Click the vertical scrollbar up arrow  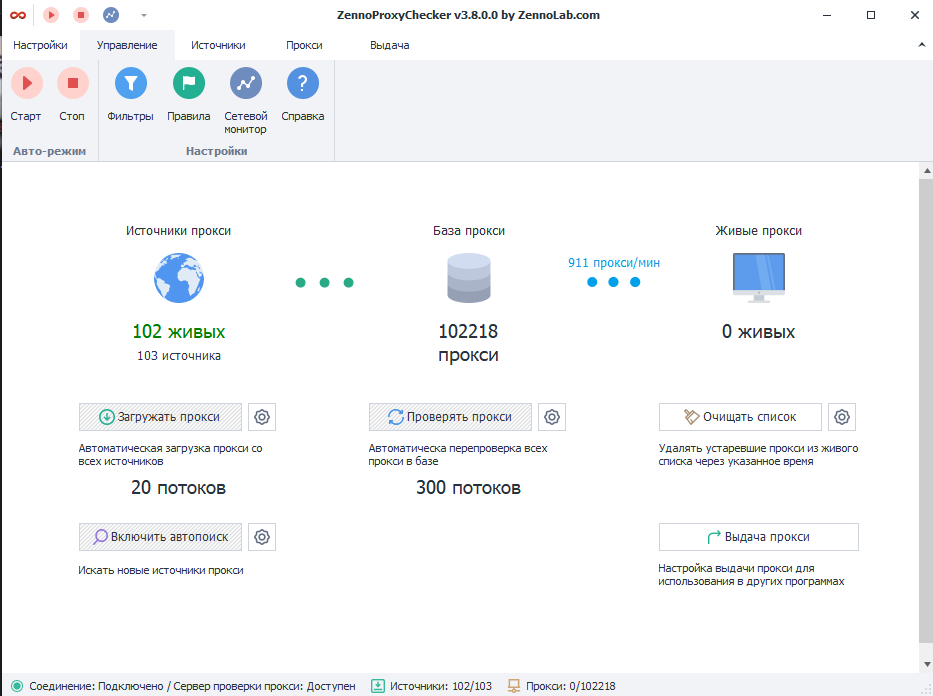[926, 171]
